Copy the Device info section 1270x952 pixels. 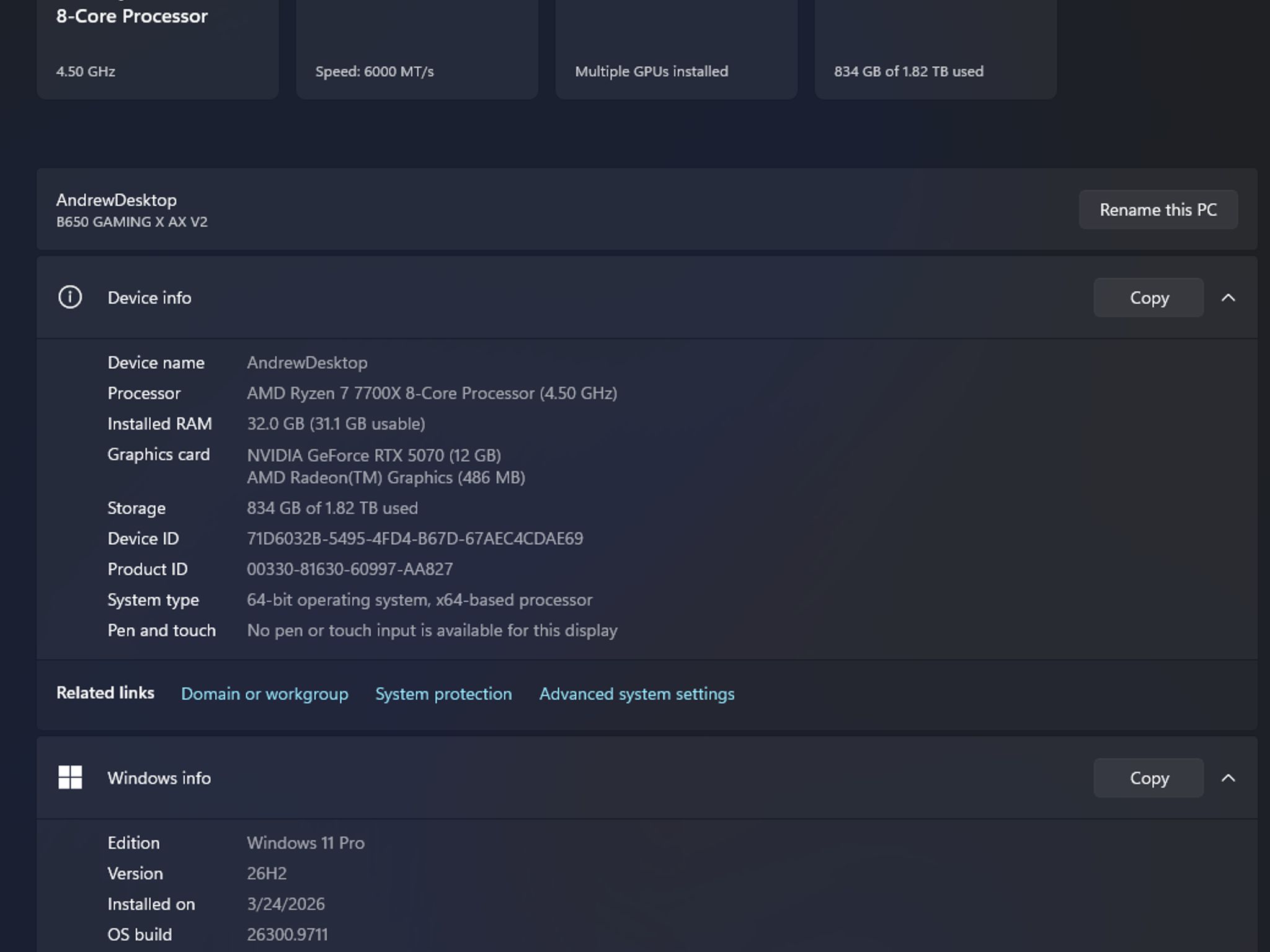pyautogui.click(x=1148, y=297)
